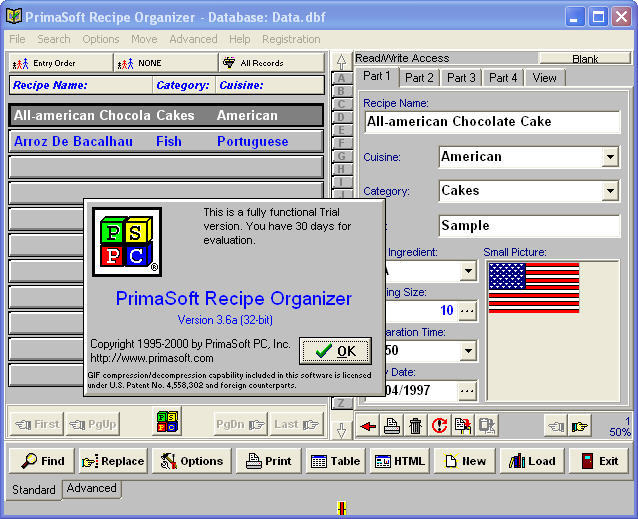Viewport: 638px width, 519px height.
Task: Click the All Records filter button
Action: (x=272, y=63)
